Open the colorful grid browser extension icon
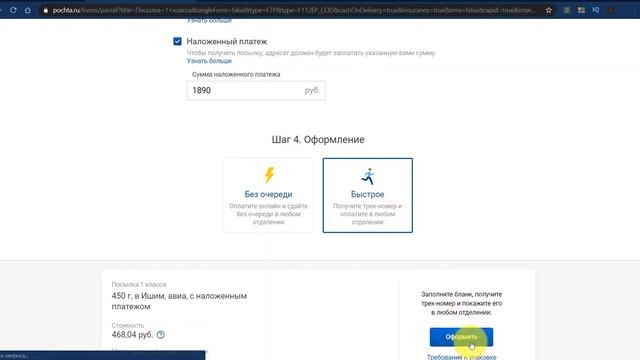 [x=581, y=10]
